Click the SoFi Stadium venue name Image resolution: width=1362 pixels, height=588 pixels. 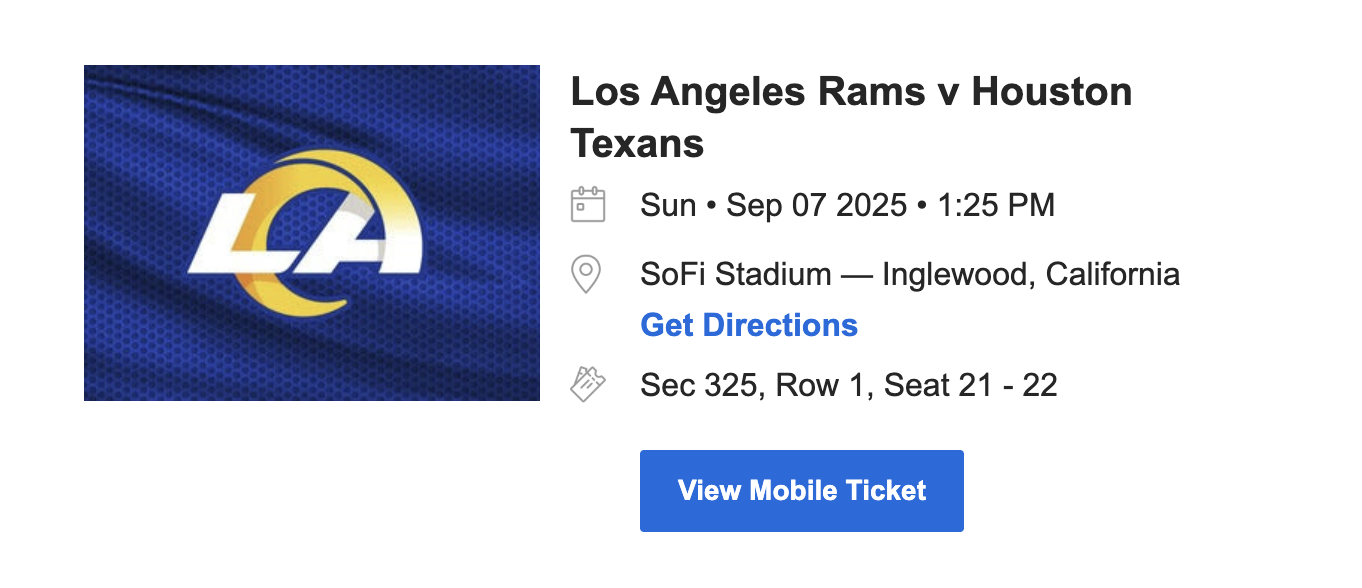tap(736, 274)
